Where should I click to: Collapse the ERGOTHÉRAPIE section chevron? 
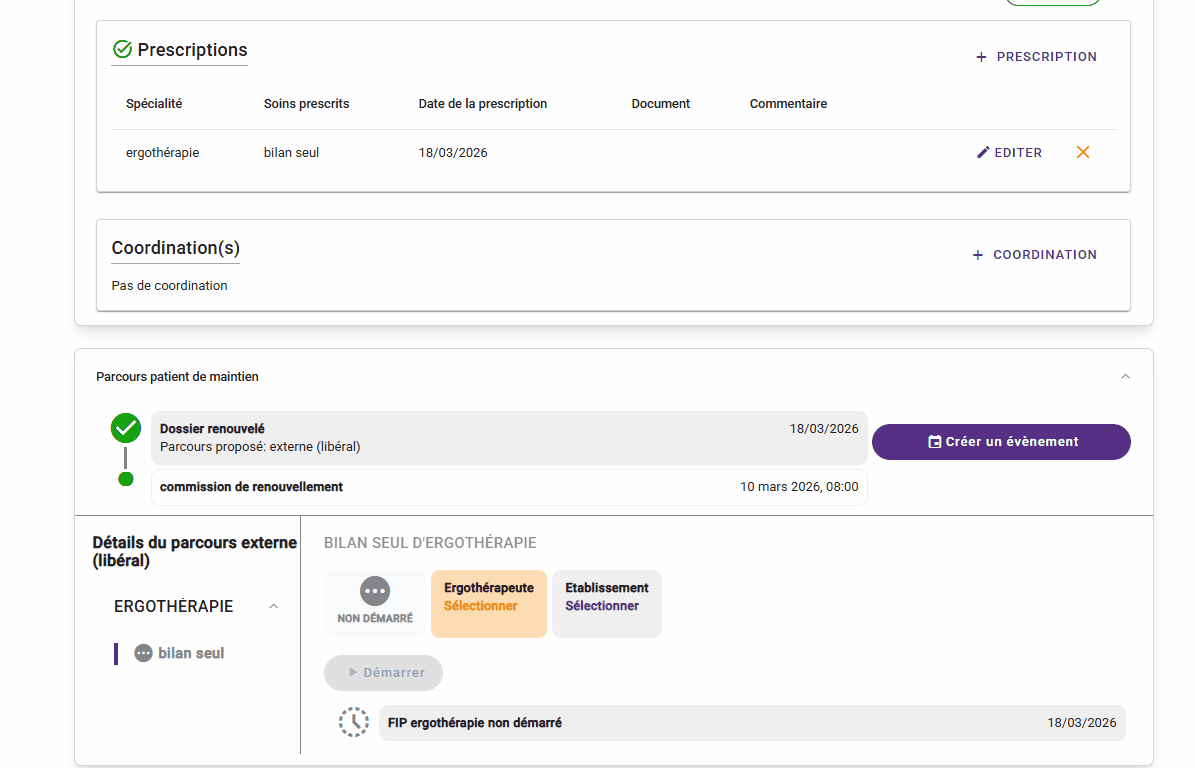point(274,607)
